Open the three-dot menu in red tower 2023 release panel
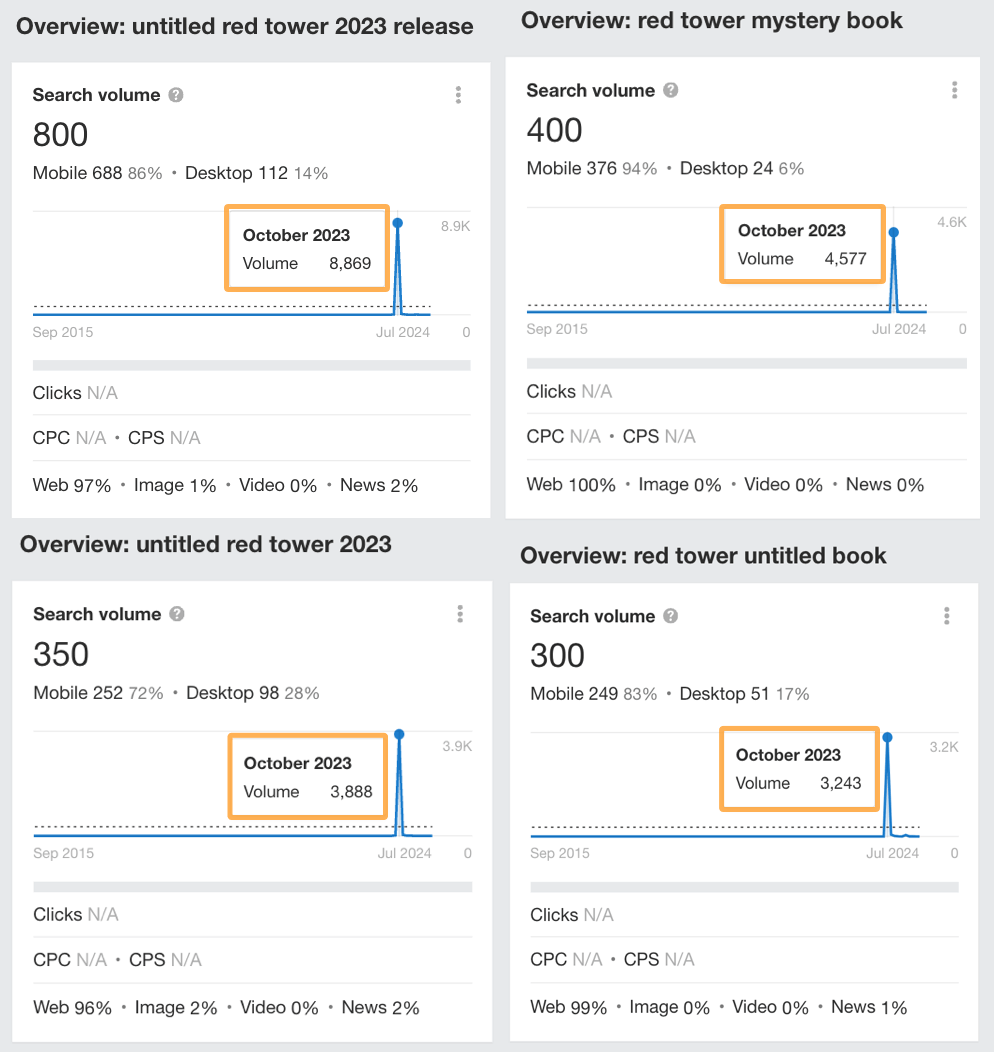Screen dimensions: 994x1052 458,95
